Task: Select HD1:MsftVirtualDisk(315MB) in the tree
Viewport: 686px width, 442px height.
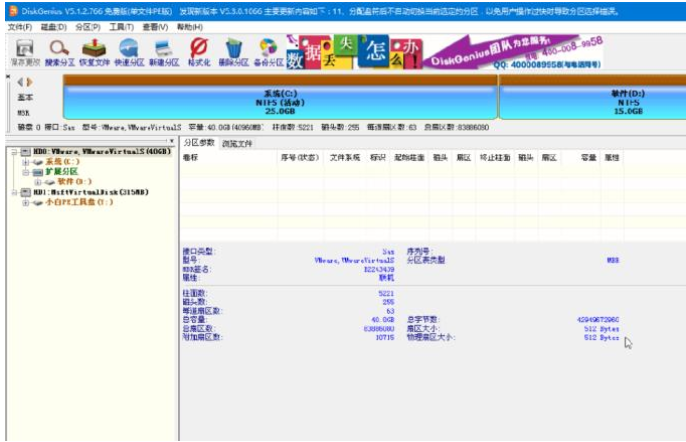Action: 91,192
